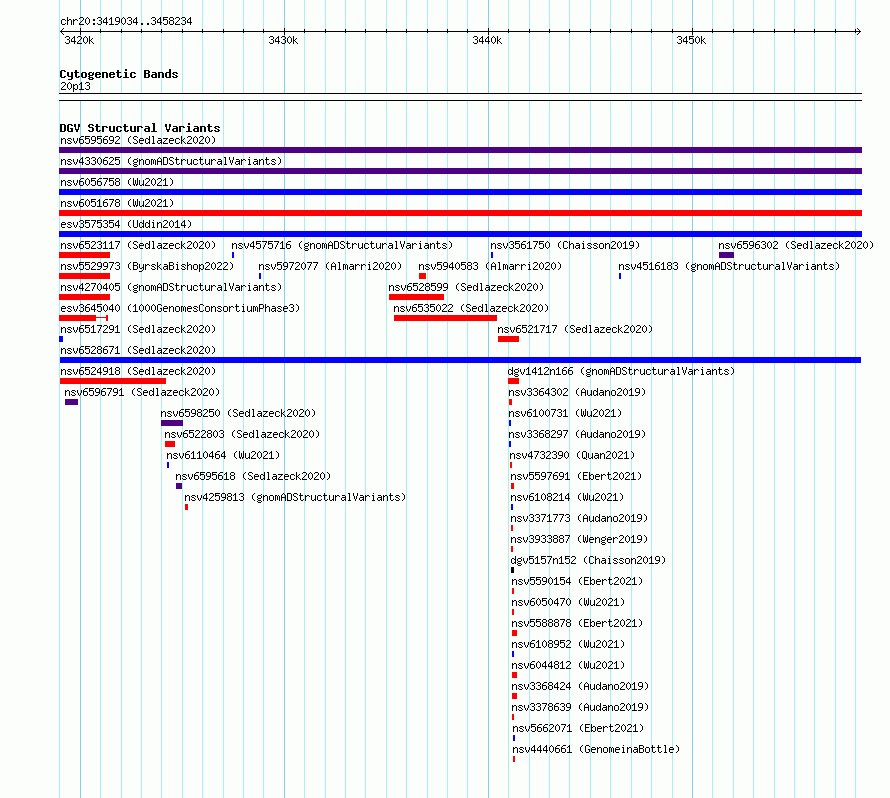Open nsv6521717 (Sedlazeck2020) label

575,329
